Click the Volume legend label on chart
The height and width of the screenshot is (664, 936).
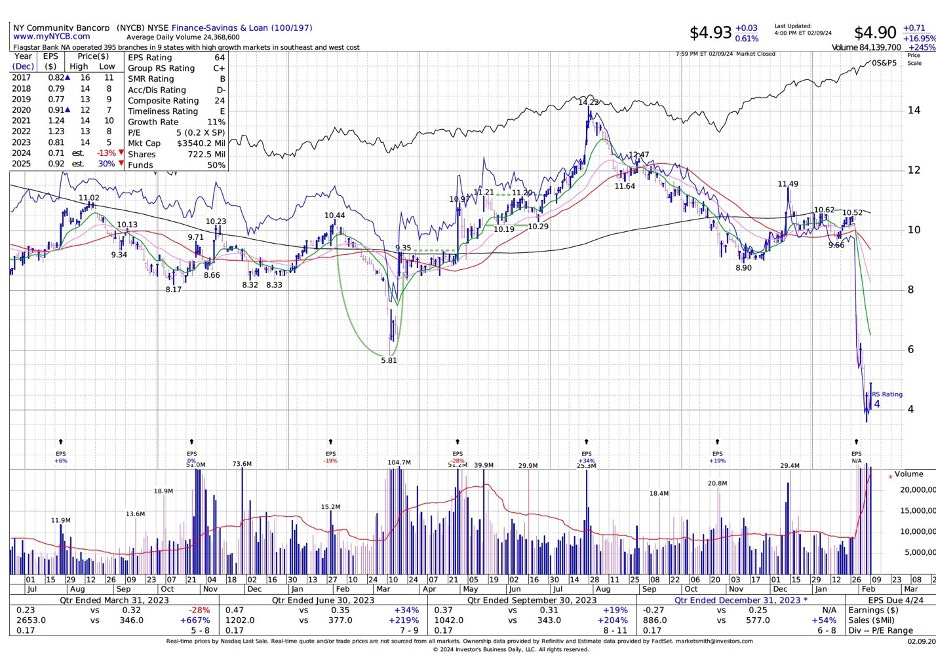909,474
